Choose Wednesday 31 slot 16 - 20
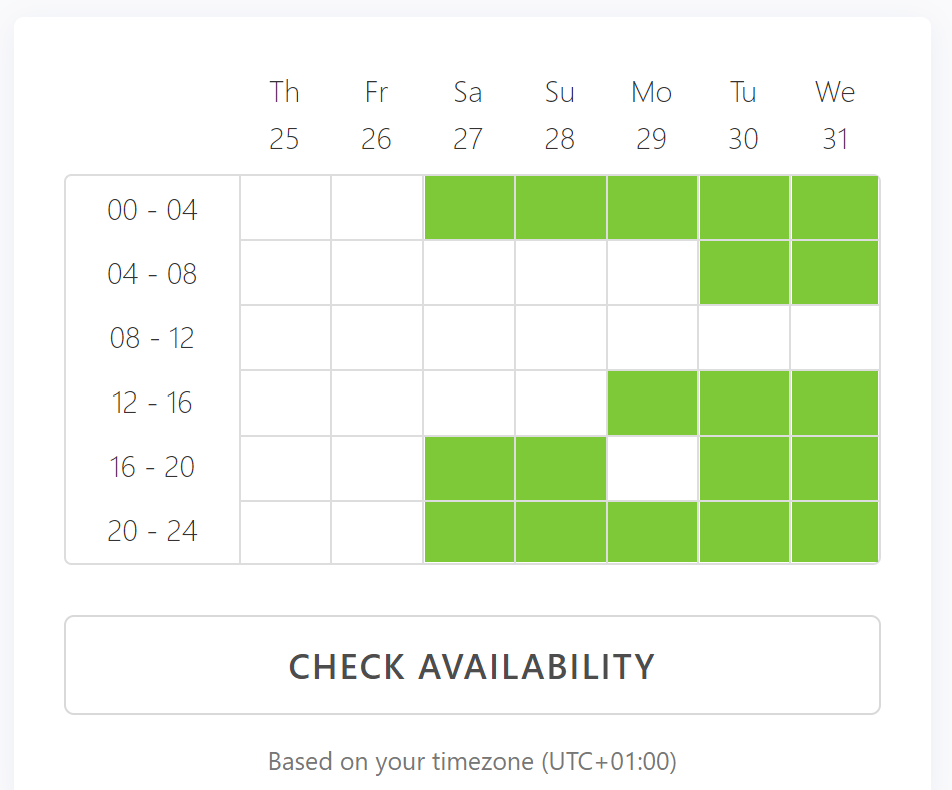952x790 pixels. tap(835, 468)
